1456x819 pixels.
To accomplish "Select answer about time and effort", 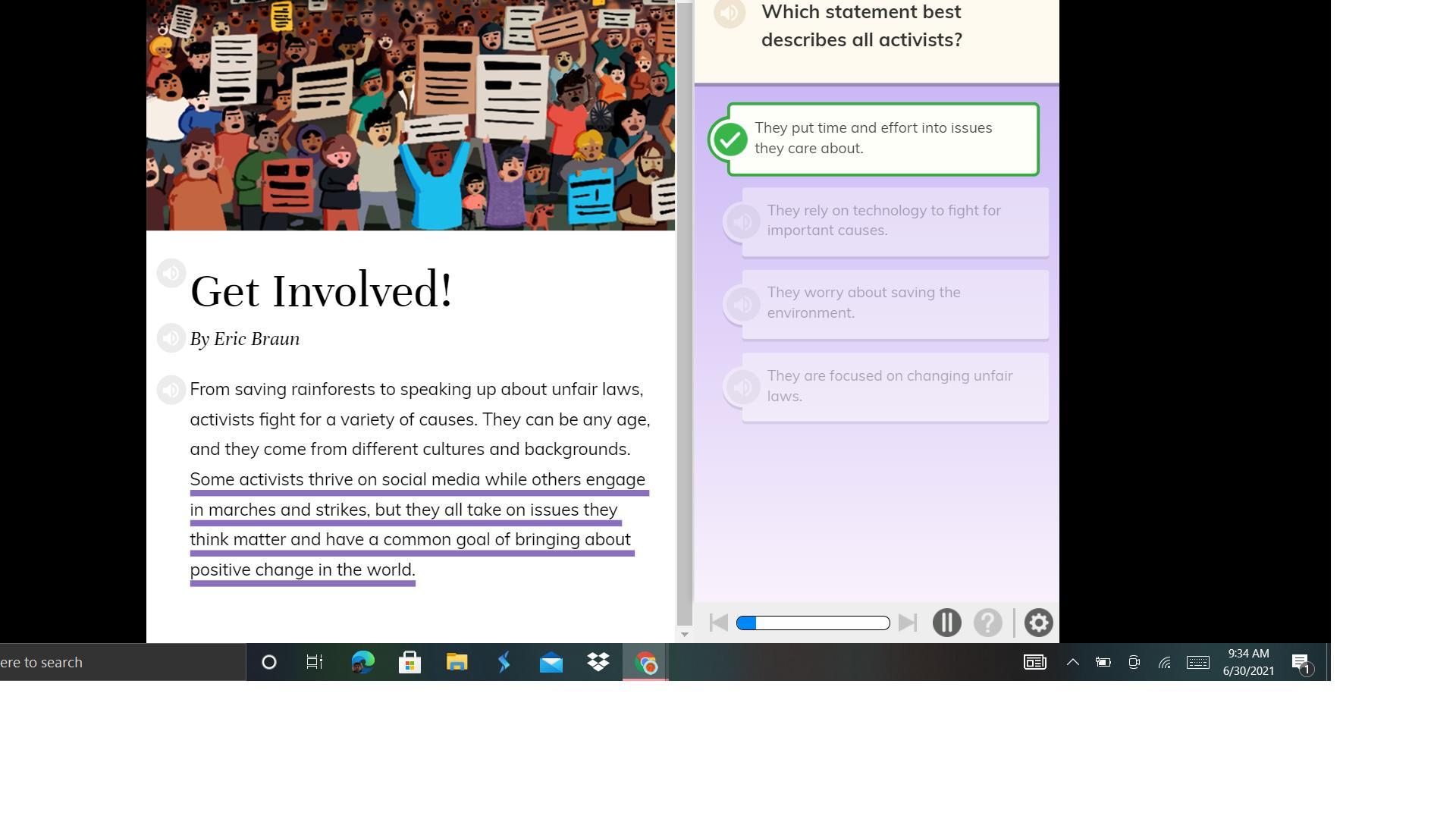I will click(x=883, y=139).
